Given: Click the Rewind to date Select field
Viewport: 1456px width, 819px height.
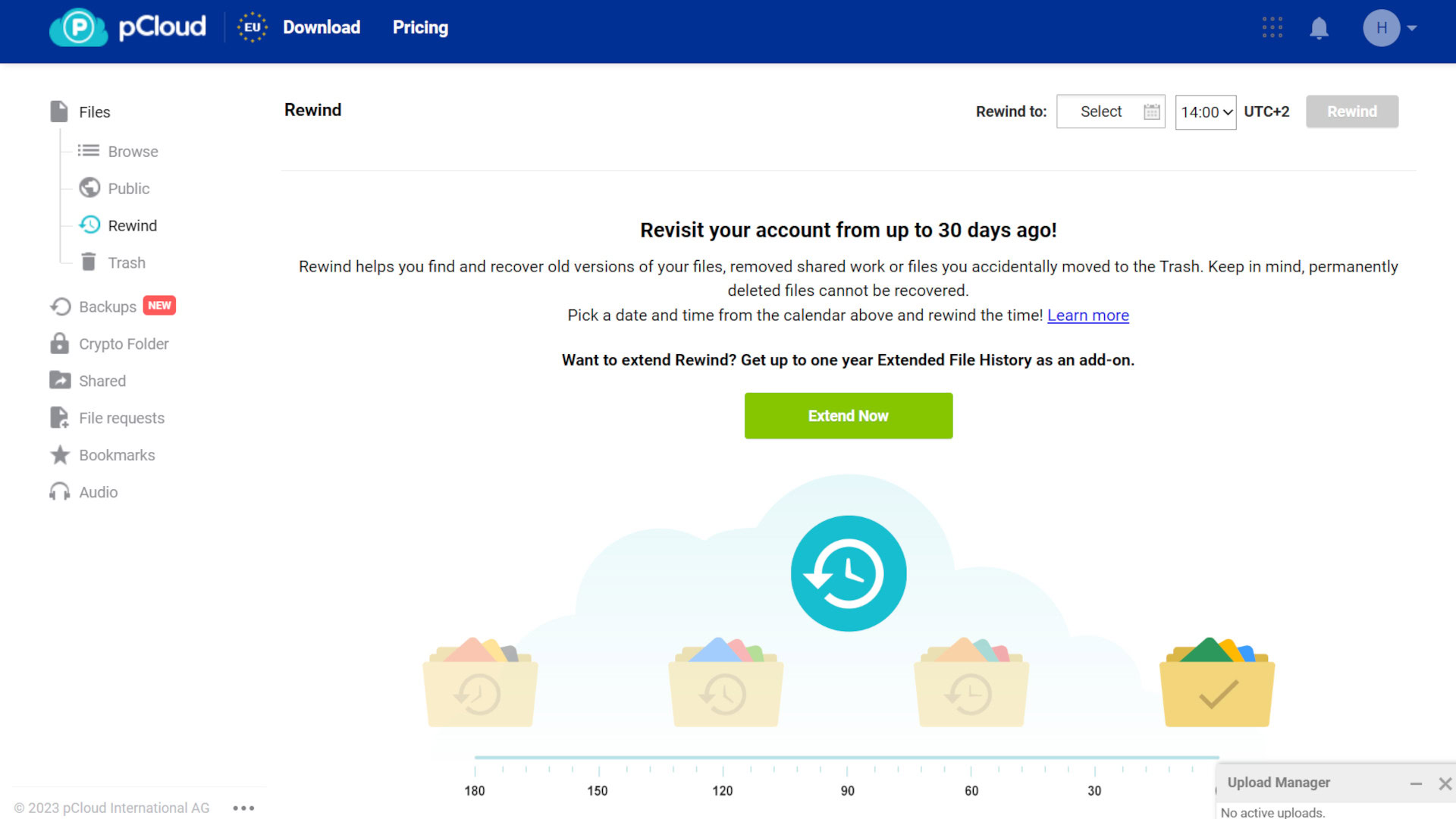Looking at the screenshot, I should tap(1100, 111).
